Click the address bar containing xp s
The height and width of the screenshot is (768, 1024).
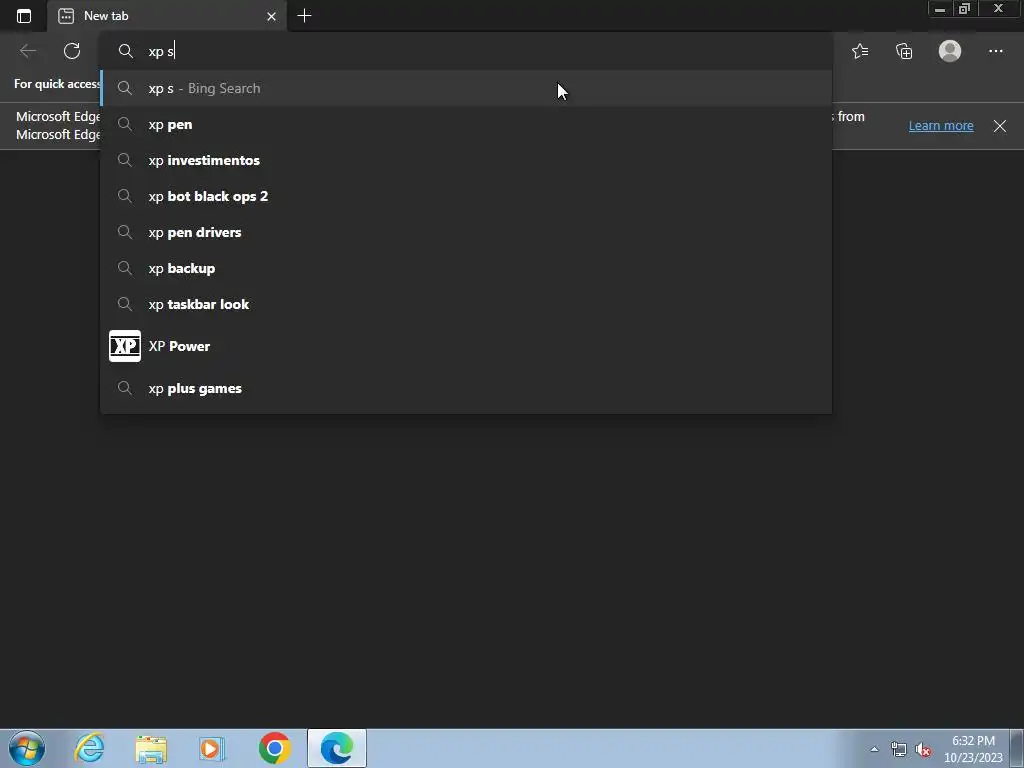[466, 51]
